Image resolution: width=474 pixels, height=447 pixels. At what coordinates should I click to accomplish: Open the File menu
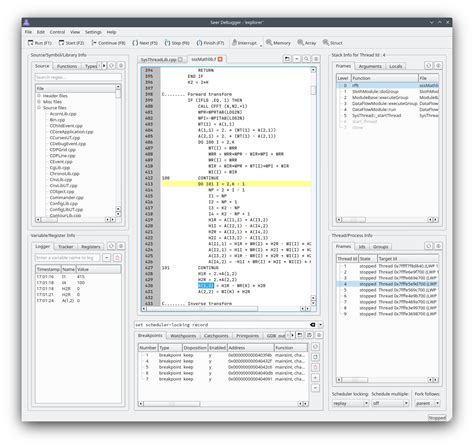29,32
